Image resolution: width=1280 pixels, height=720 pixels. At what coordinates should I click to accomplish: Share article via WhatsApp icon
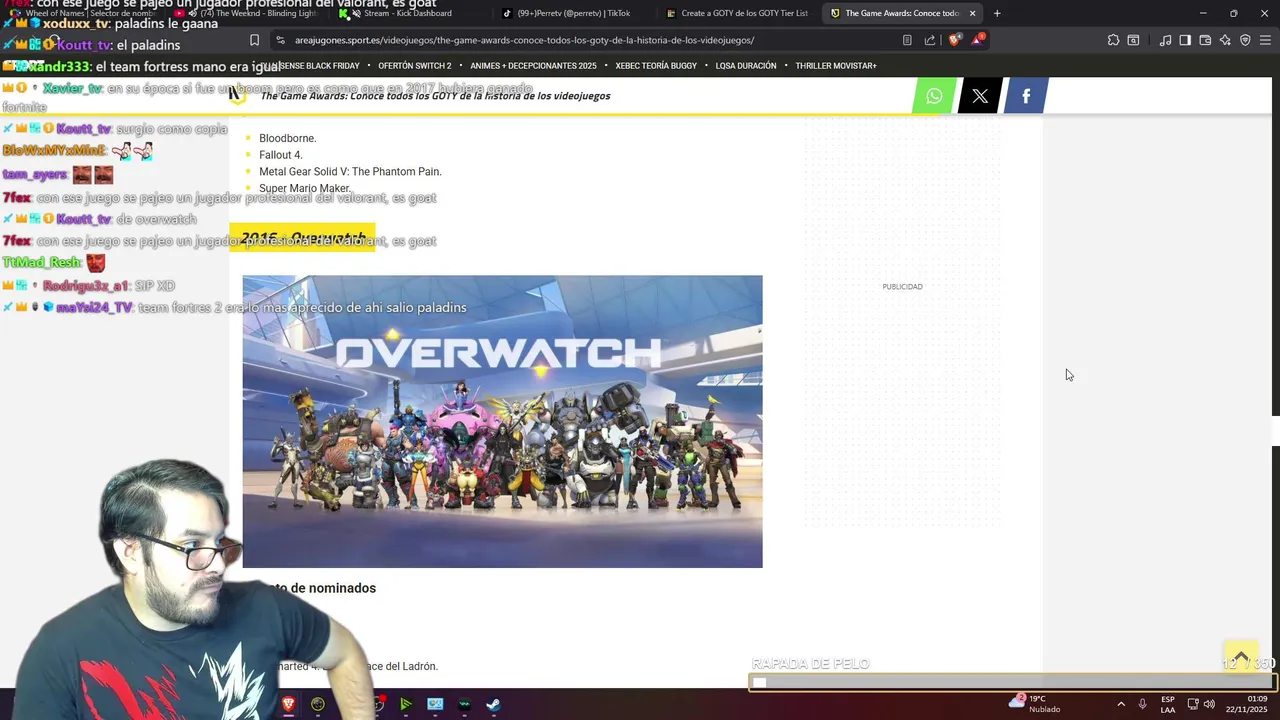pyautogui.click(x=934, y=96)
